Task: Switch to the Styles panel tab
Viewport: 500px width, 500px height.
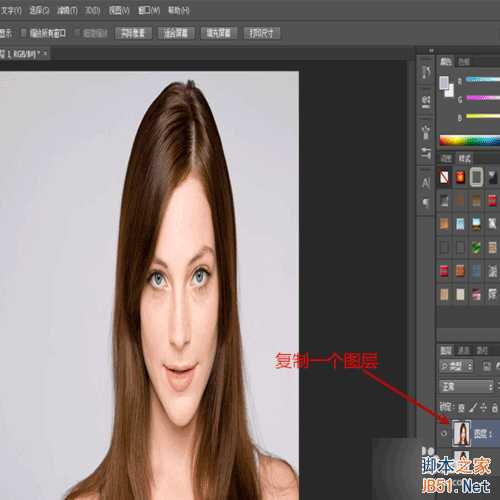Action: tap(465, 158)
